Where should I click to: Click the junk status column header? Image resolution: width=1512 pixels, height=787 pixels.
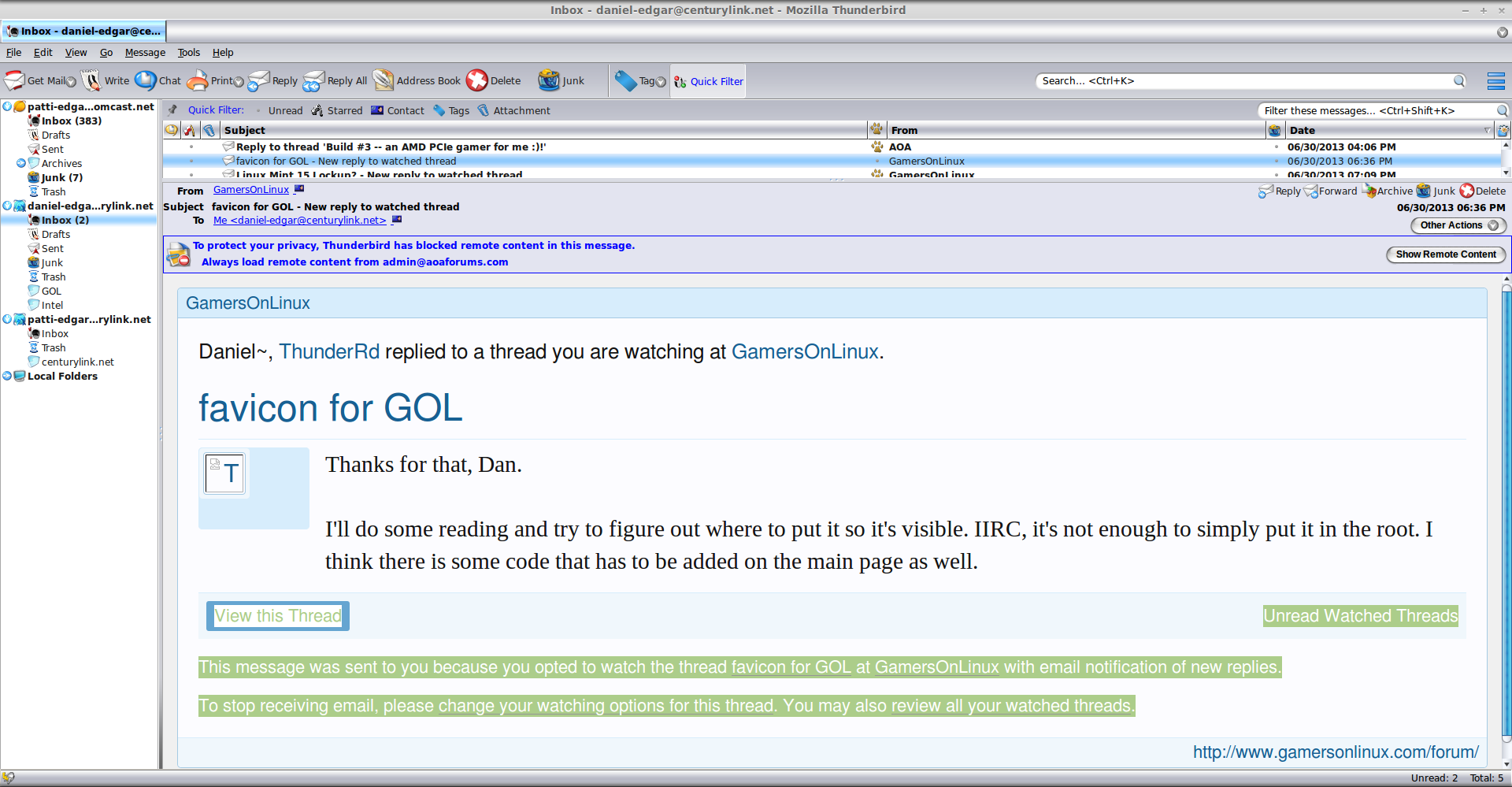pyautogui.click(x=1275, y=130)
